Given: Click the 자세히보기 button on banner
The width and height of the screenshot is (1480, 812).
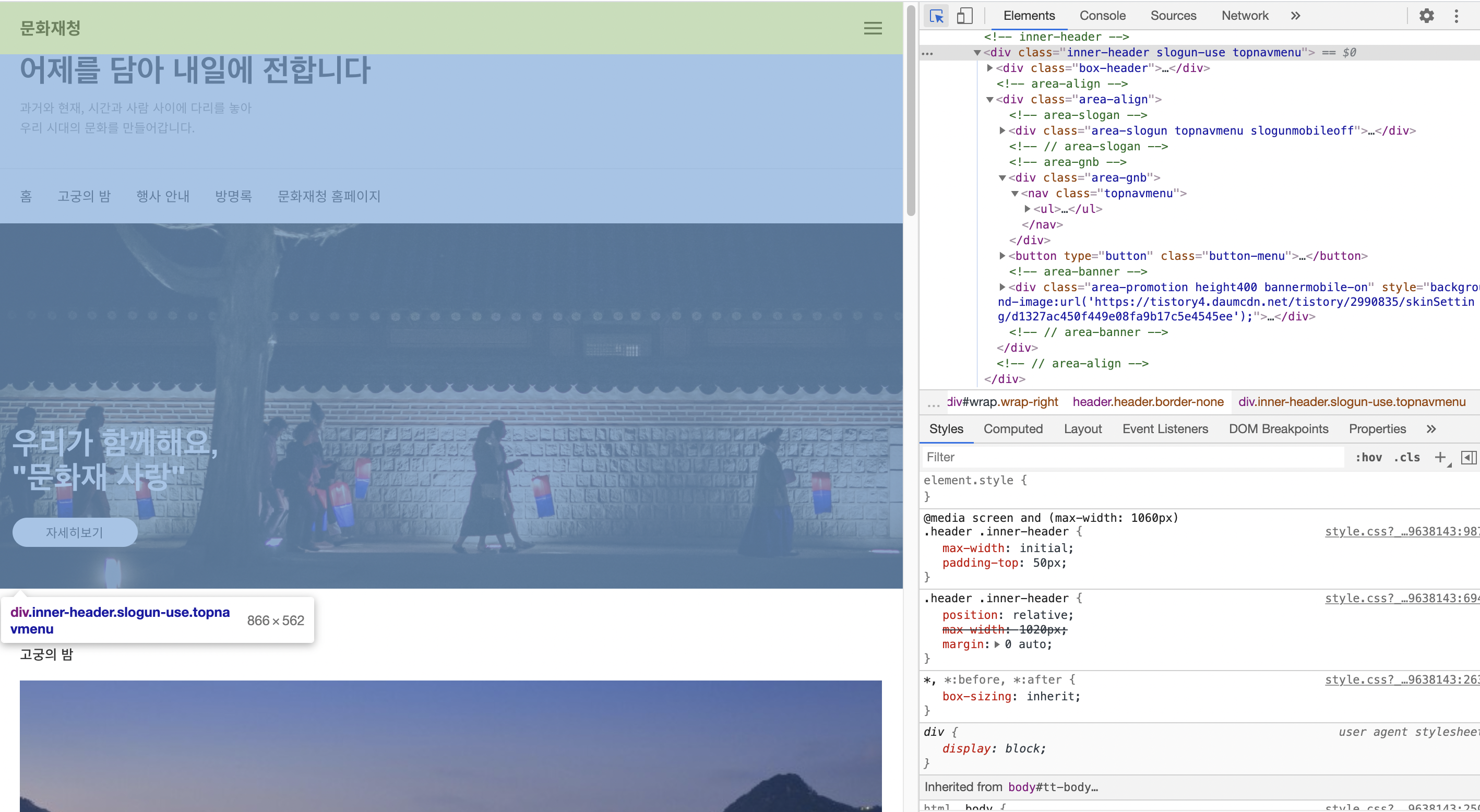Looking at the screenshot, I should [75, 533].
